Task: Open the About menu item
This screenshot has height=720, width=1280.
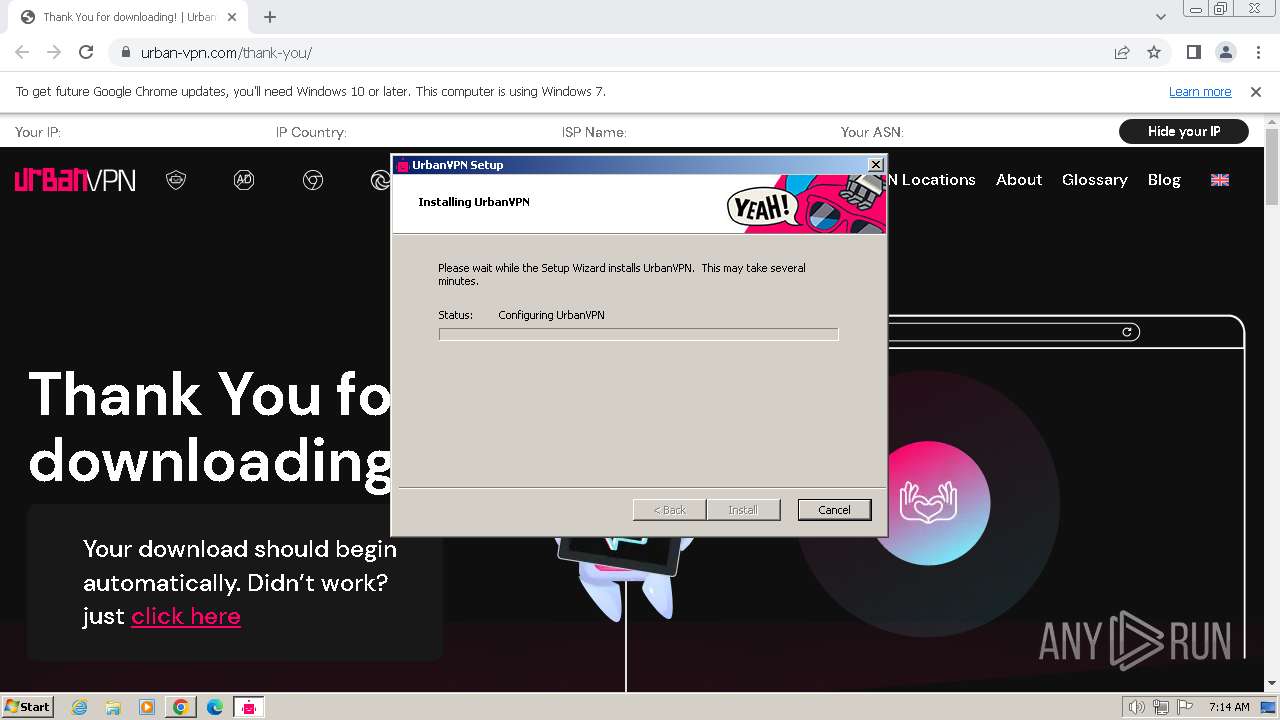Action: tap(1019, 180)
